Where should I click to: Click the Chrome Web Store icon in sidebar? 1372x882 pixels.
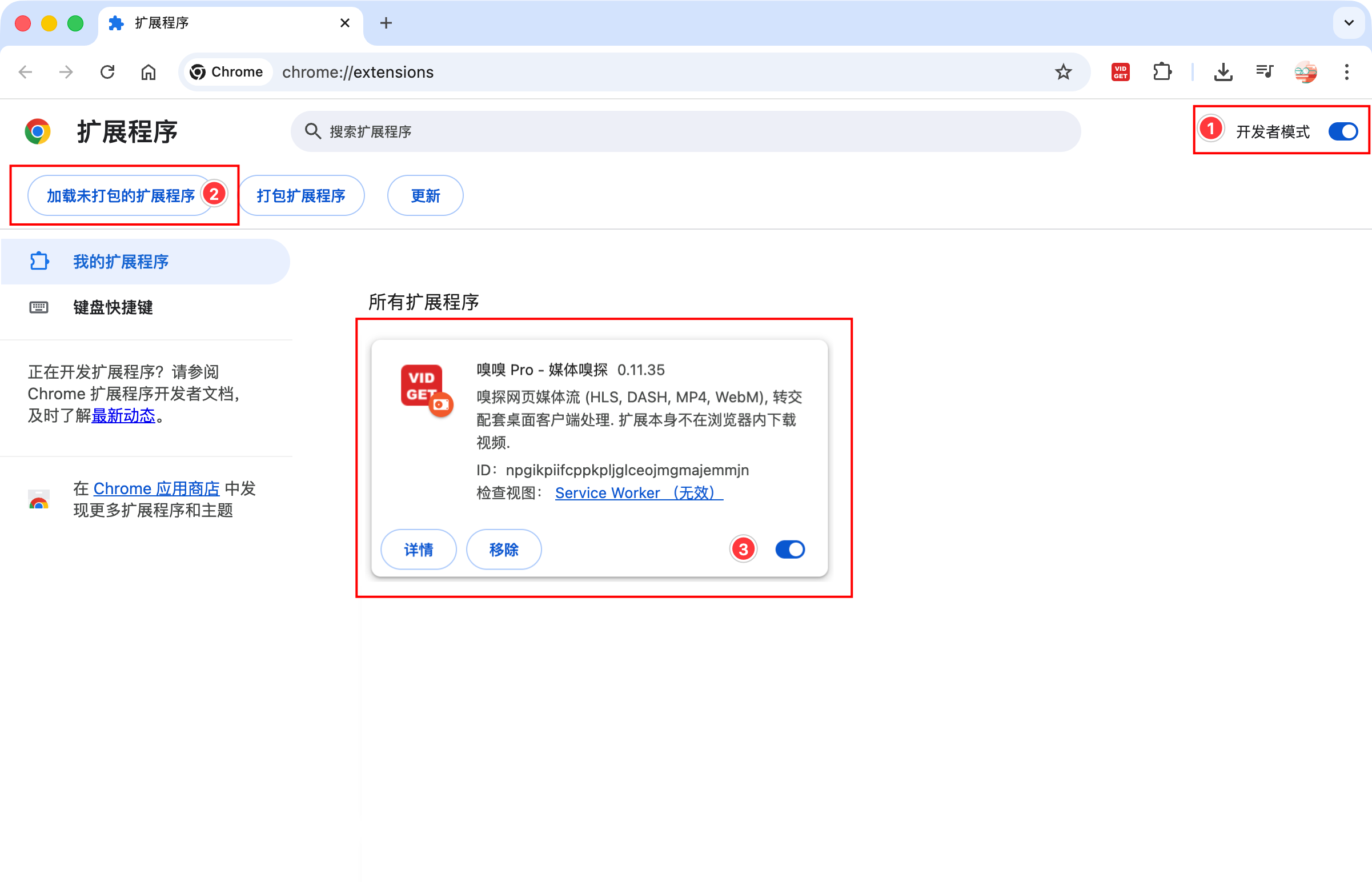39,499
